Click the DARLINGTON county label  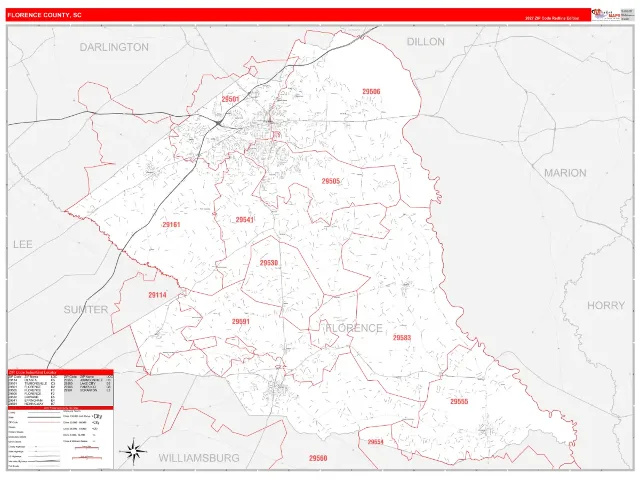coord(114,47)
